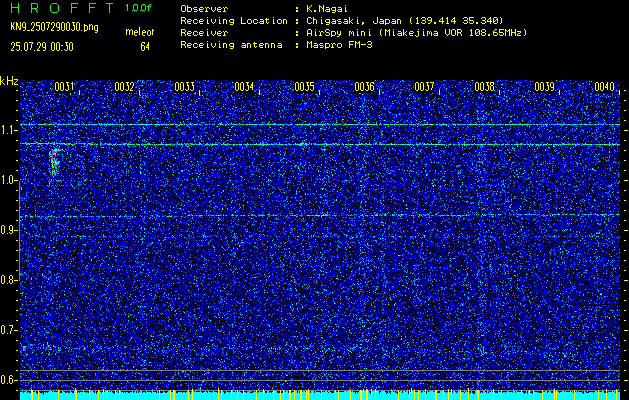Click the Receiver AirSpy mini text
629x400 pixels.
416,33
